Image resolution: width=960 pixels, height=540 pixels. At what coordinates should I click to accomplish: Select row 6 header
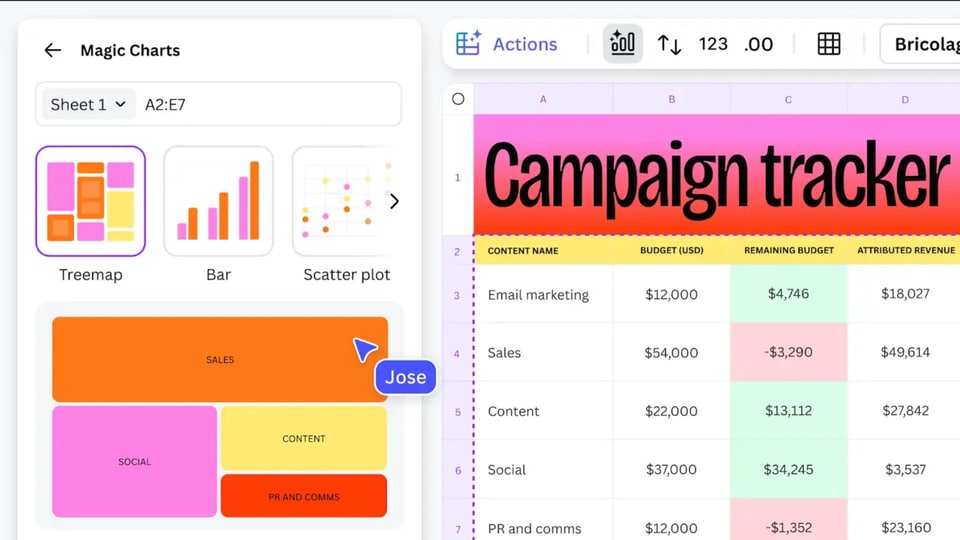point(457,471)
